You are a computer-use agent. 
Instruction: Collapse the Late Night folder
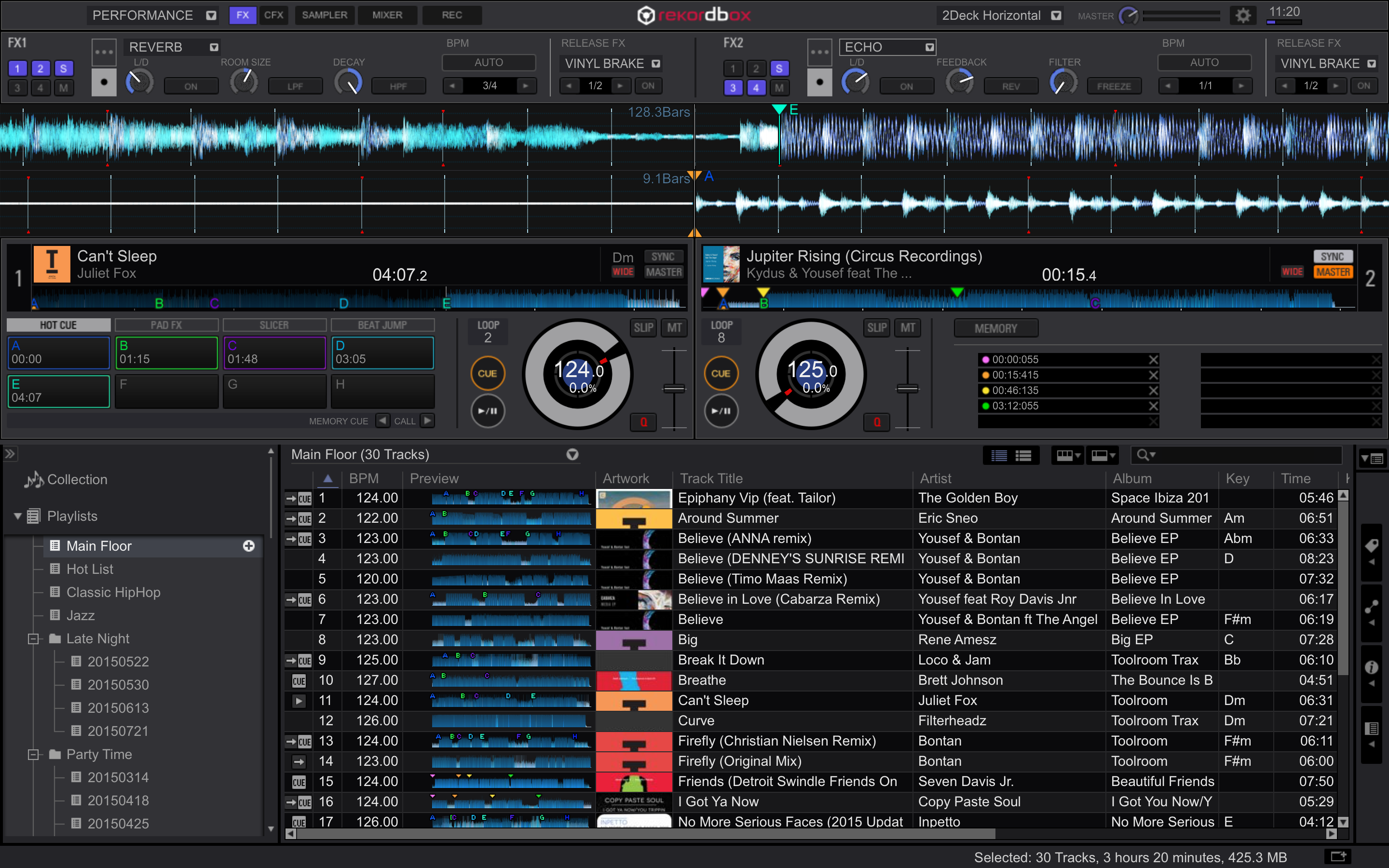pos(33,639)
